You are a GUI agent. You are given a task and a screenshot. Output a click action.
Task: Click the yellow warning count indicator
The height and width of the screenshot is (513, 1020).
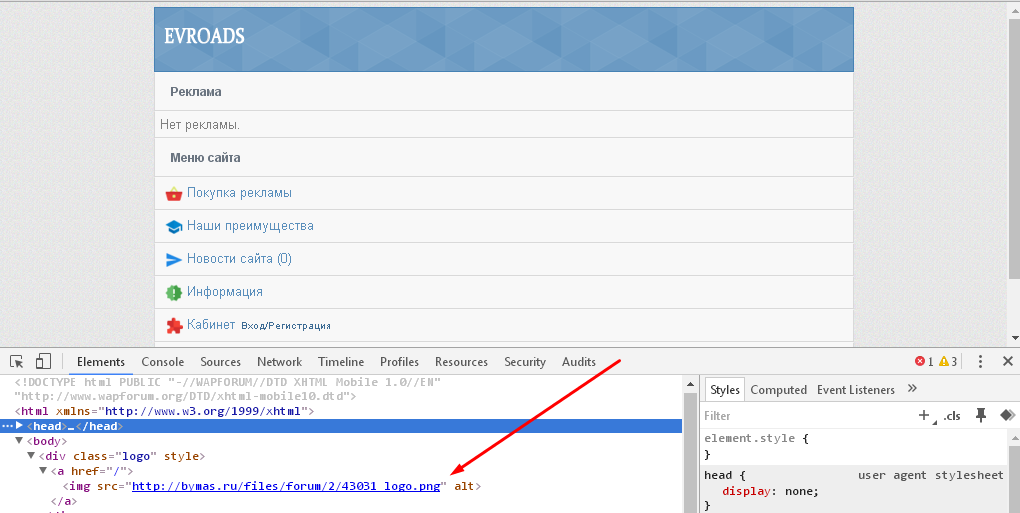[x=947, y=362]
